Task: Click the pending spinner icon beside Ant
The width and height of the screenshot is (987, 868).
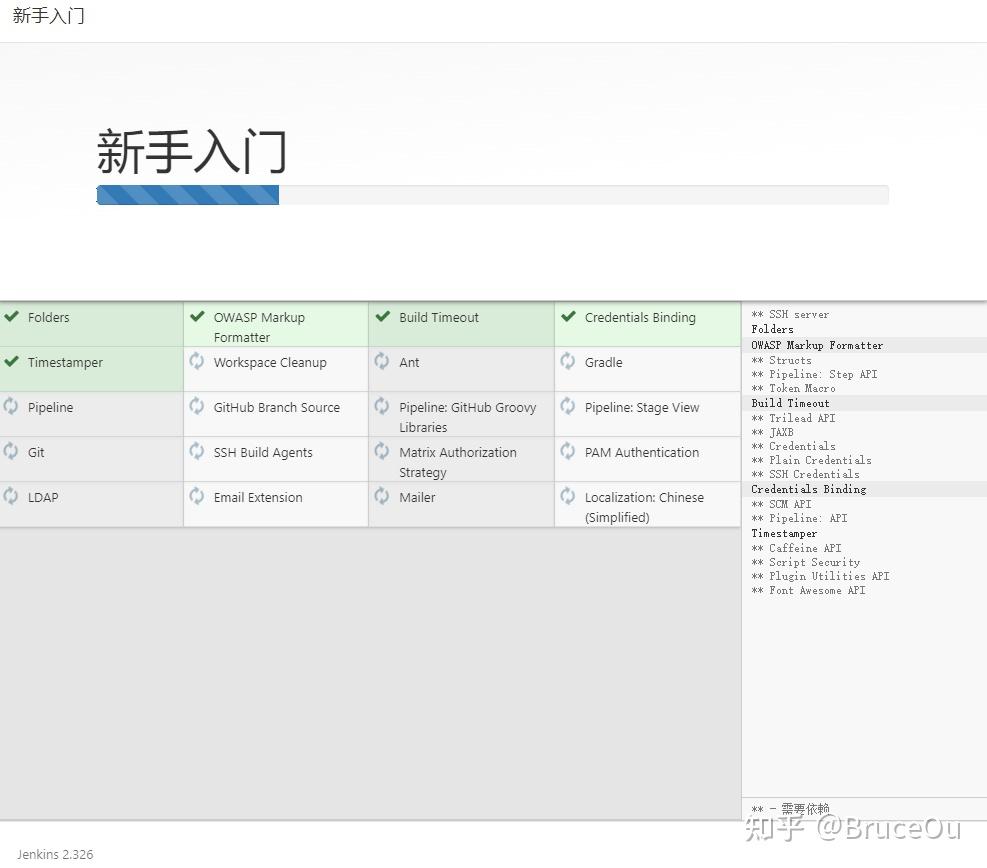Action: 381,361
